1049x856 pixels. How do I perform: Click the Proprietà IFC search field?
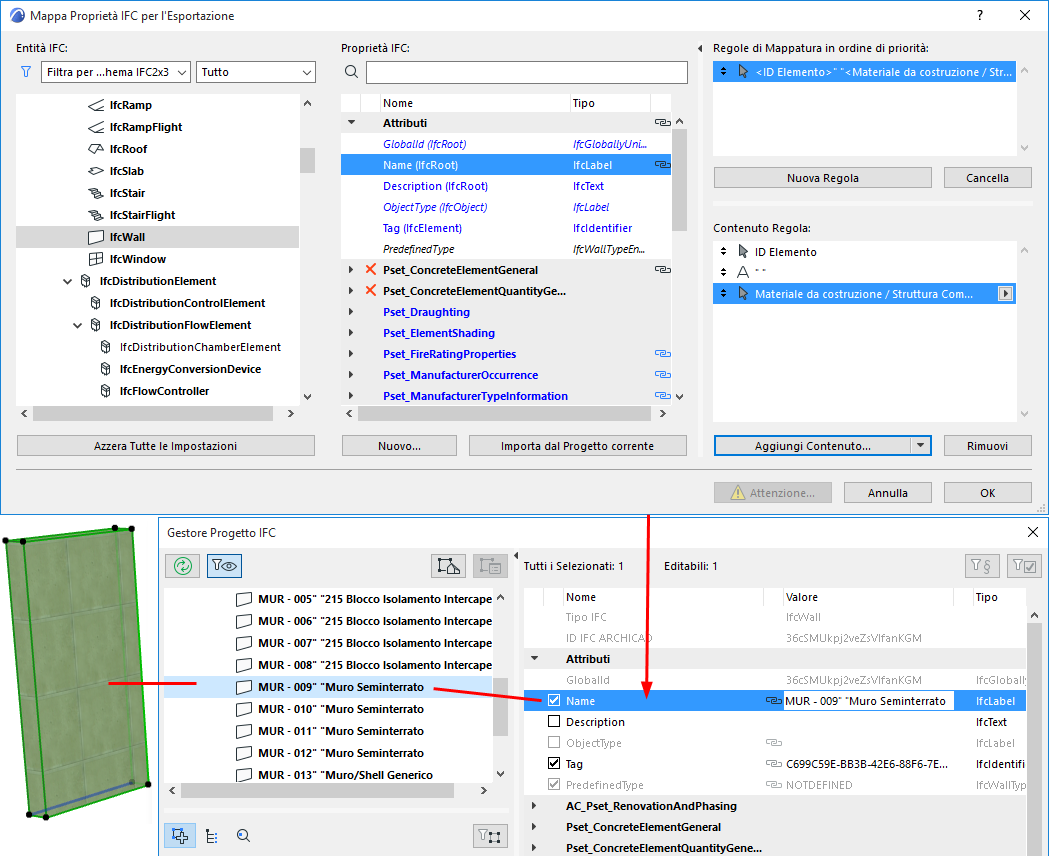527,72
